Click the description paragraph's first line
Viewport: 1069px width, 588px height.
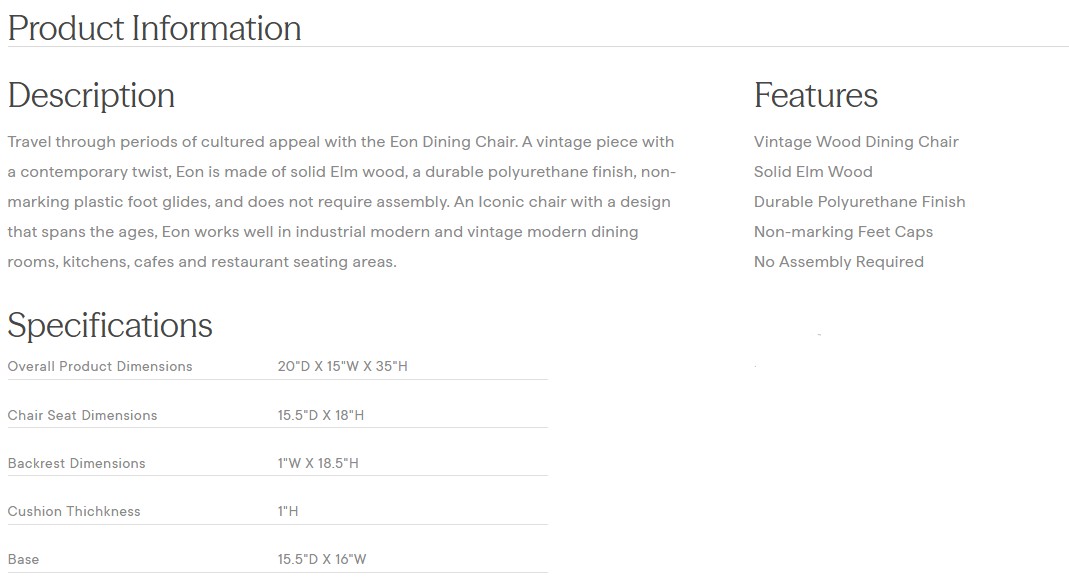coord(340,142)
